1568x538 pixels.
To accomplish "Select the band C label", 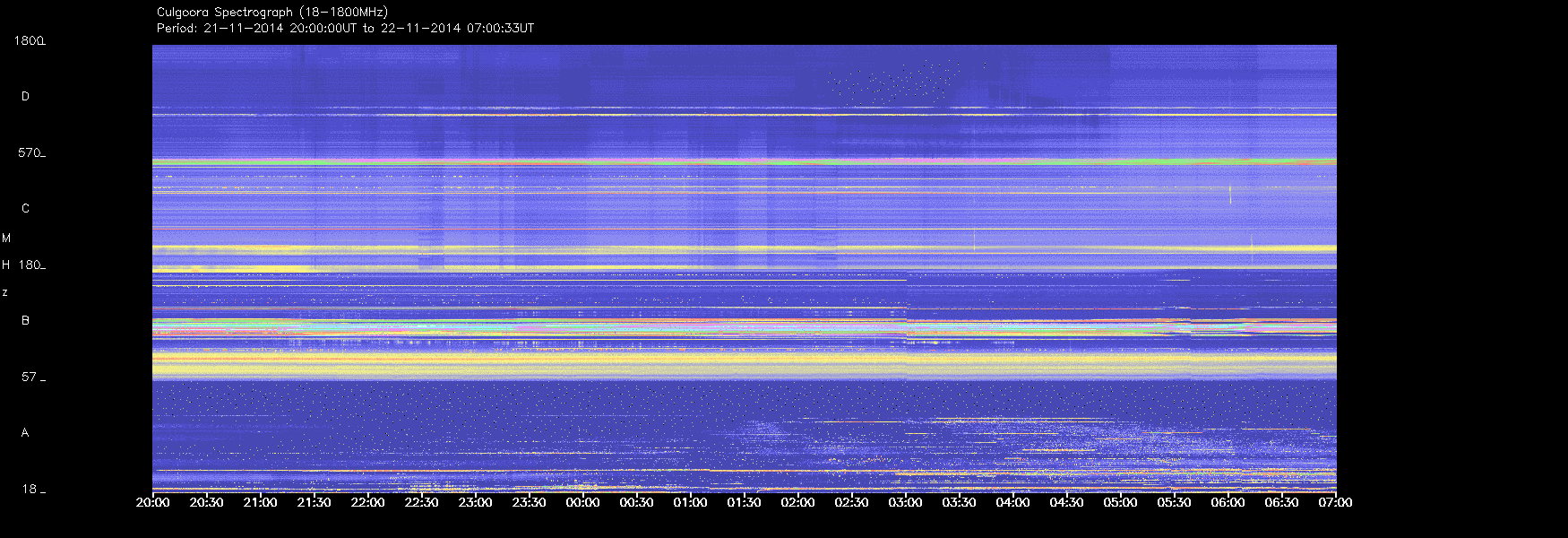I will point(25,209).
